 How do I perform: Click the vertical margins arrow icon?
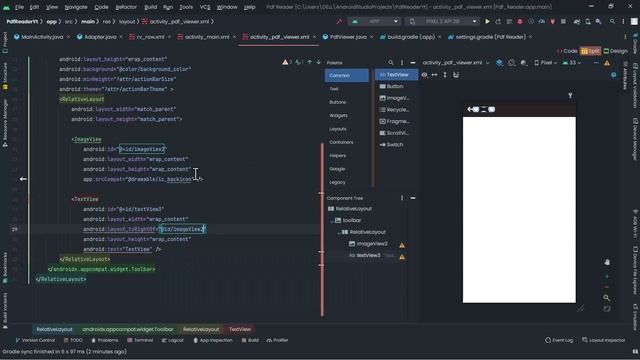point(445,75)
